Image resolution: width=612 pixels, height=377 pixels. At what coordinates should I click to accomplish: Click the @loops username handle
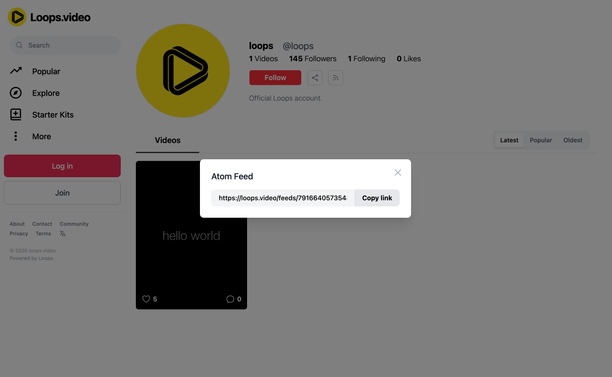pyautogui.click(x=298, y=46)
